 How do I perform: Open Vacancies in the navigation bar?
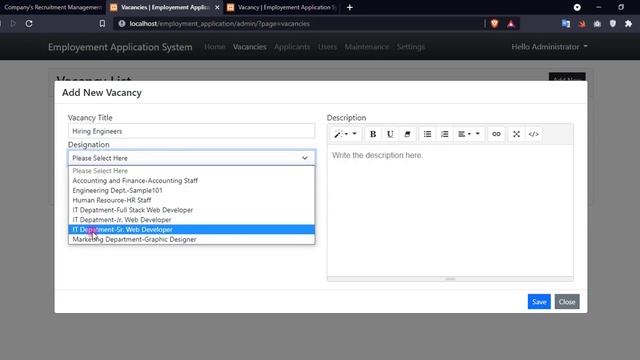[x=249, y=47]
